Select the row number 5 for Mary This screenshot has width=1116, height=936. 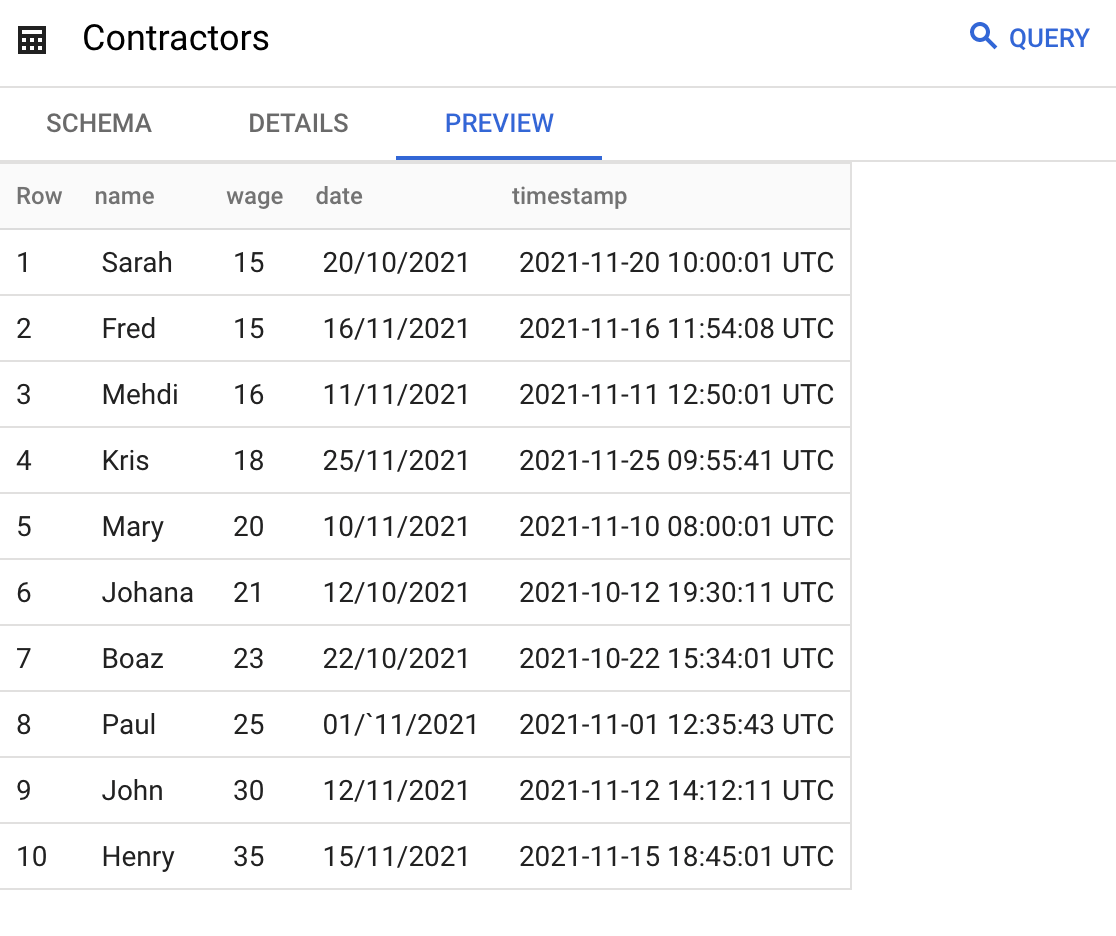coord(24,526)
